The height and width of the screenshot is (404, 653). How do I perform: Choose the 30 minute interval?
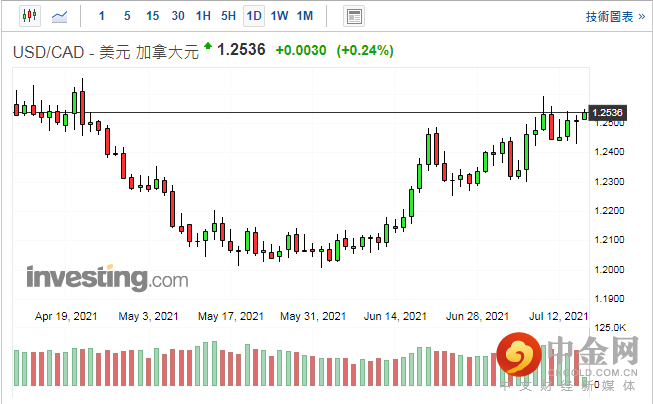point(178,16)
